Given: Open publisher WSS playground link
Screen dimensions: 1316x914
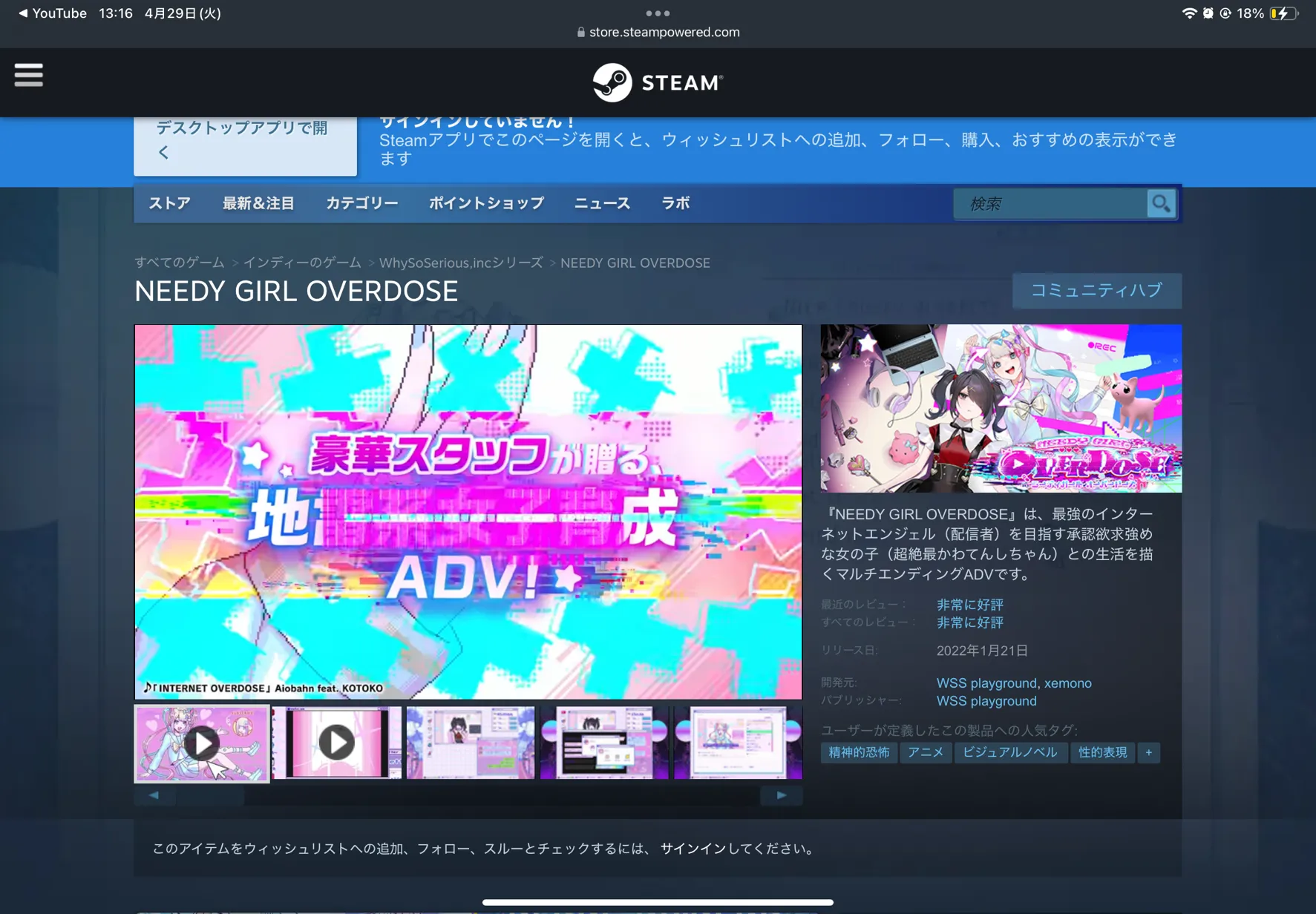Looking at the screenshot, I should click(986, 701).
